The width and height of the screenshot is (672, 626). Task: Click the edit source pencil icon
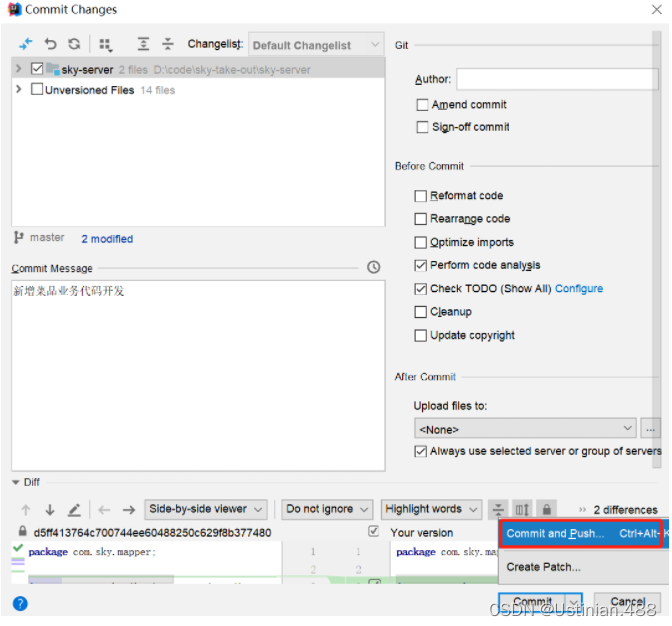(74, 510)
